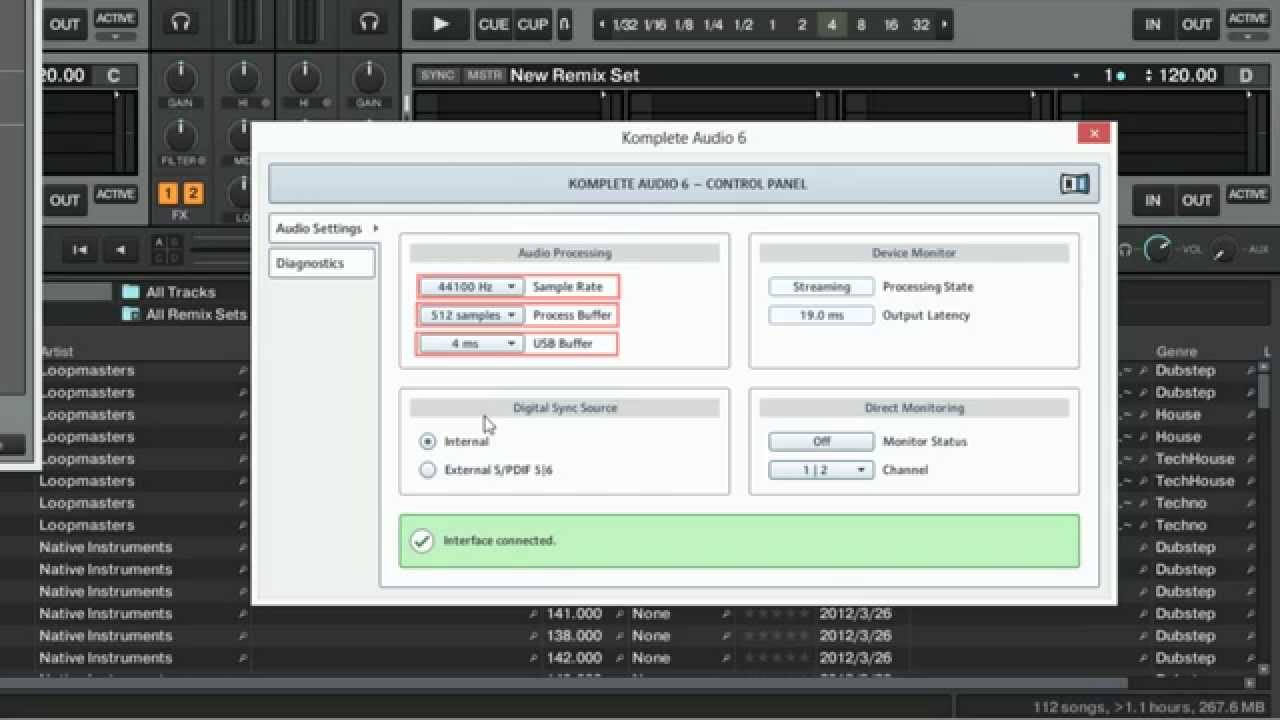
Task: Click loop size right arrow
Action: pyautogui.click(x=944, y=25)
